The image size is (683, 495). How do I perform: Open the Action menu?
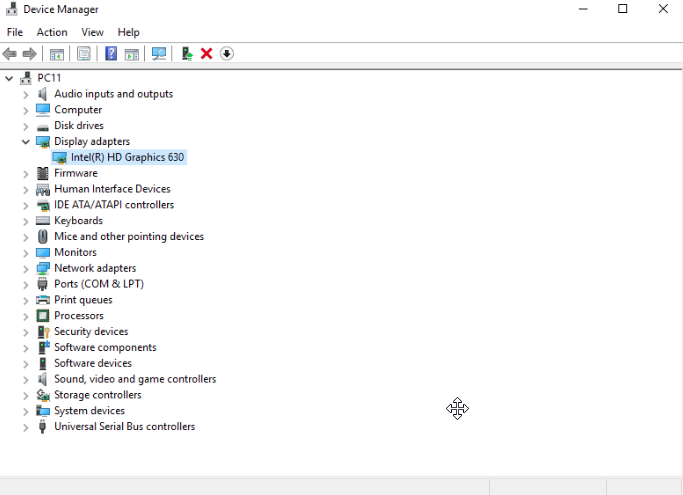coord(52,32)
